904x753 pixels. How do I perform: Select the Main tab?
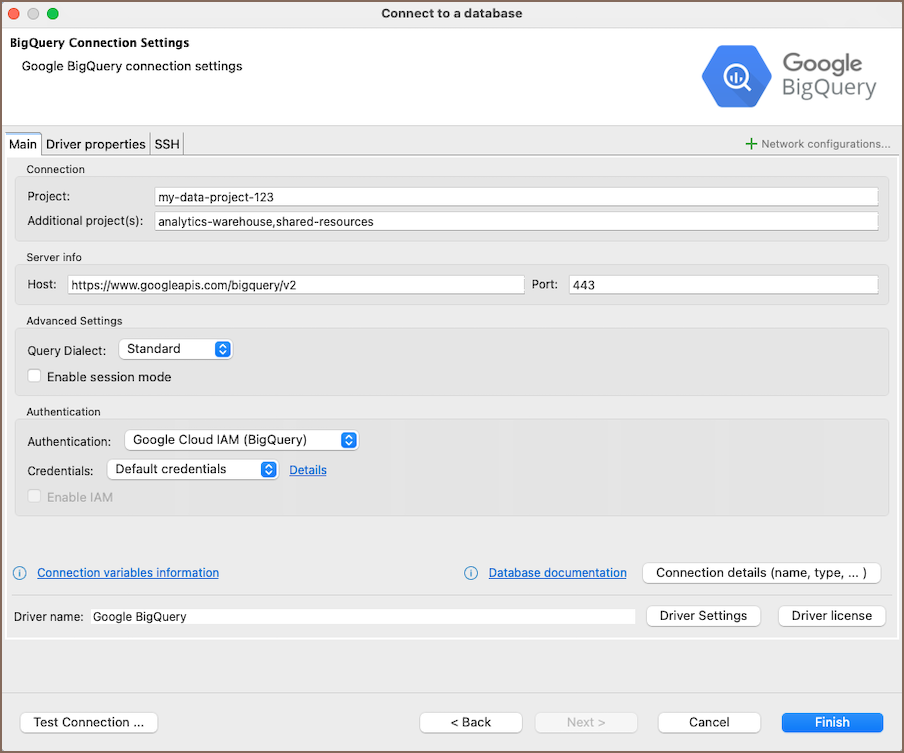point(23,144)
